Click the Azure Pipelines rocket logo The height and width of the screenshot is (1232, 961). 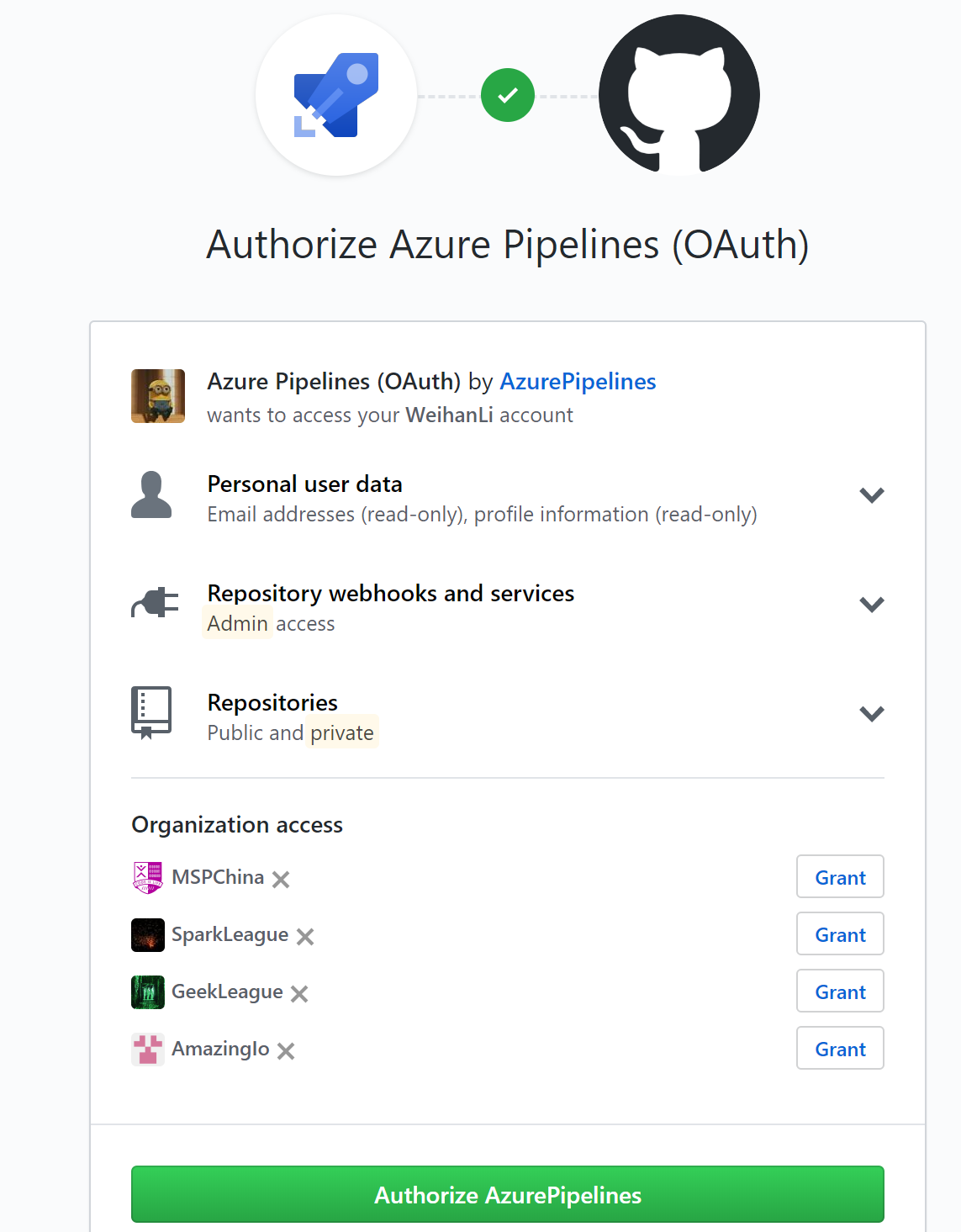click(x=336, y=95)
